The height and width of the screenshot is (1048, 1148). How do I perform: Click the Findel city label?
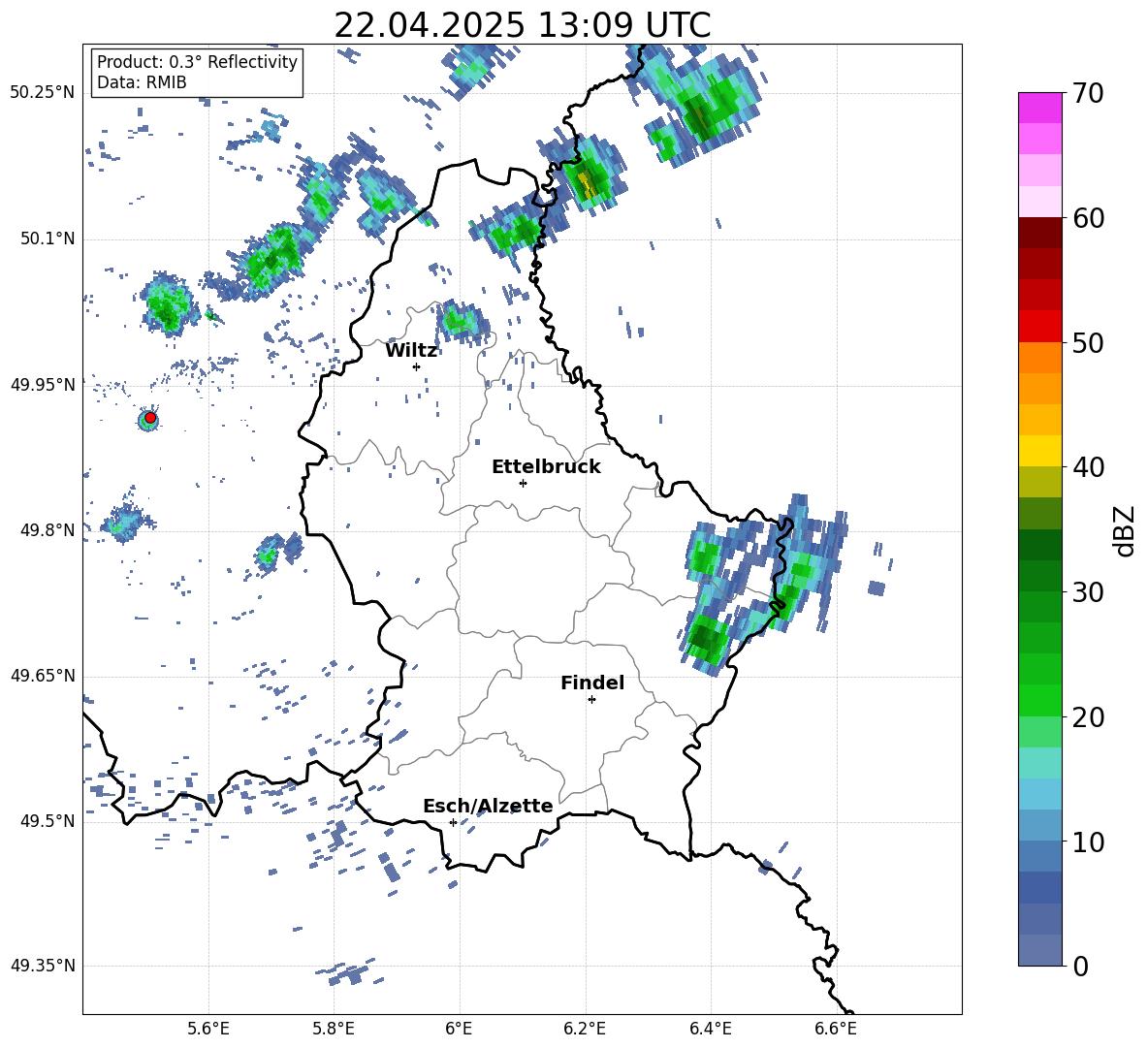pos(592,683)
